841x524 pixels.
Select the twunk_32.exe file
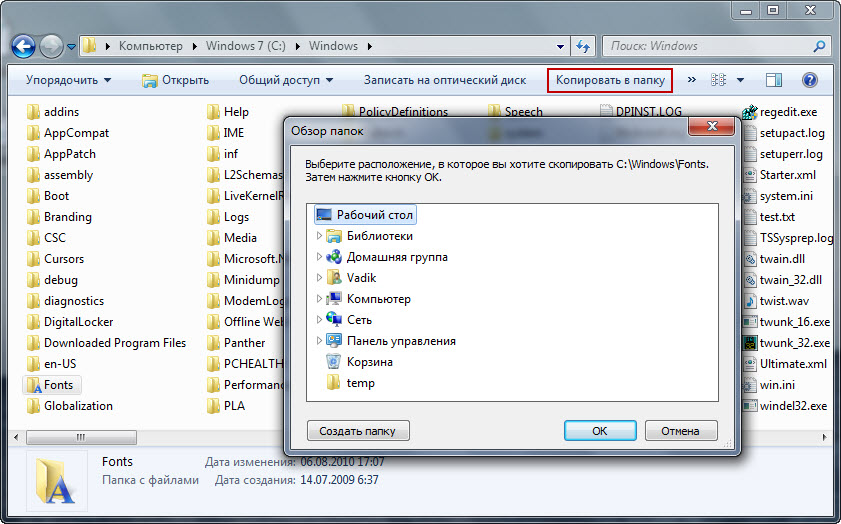(786, 343)
